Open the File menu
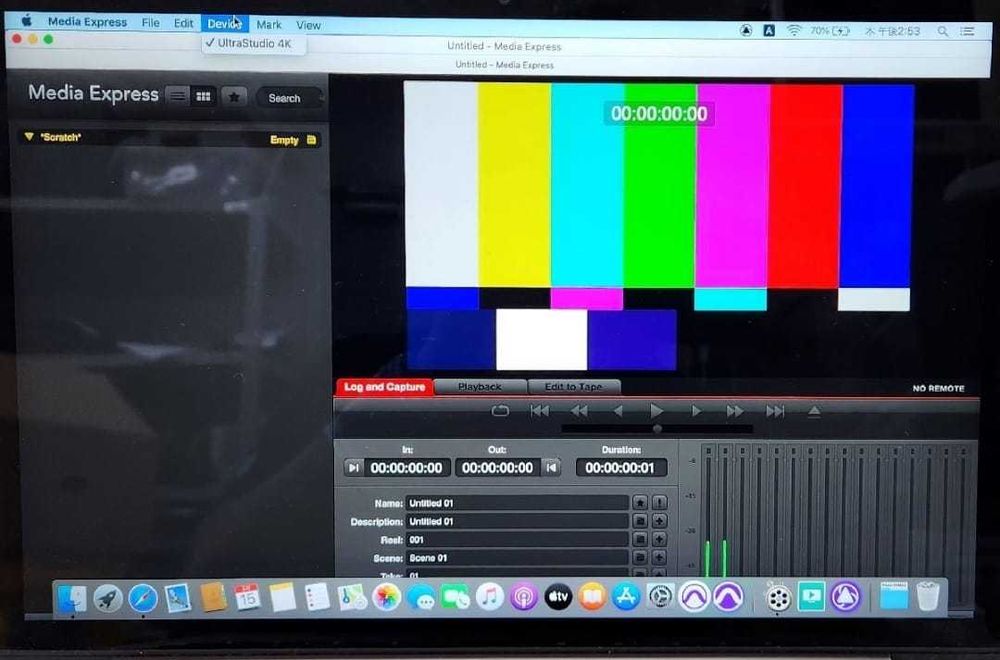Viewport: 1000px width, 660px height. (x=151, y=22)
